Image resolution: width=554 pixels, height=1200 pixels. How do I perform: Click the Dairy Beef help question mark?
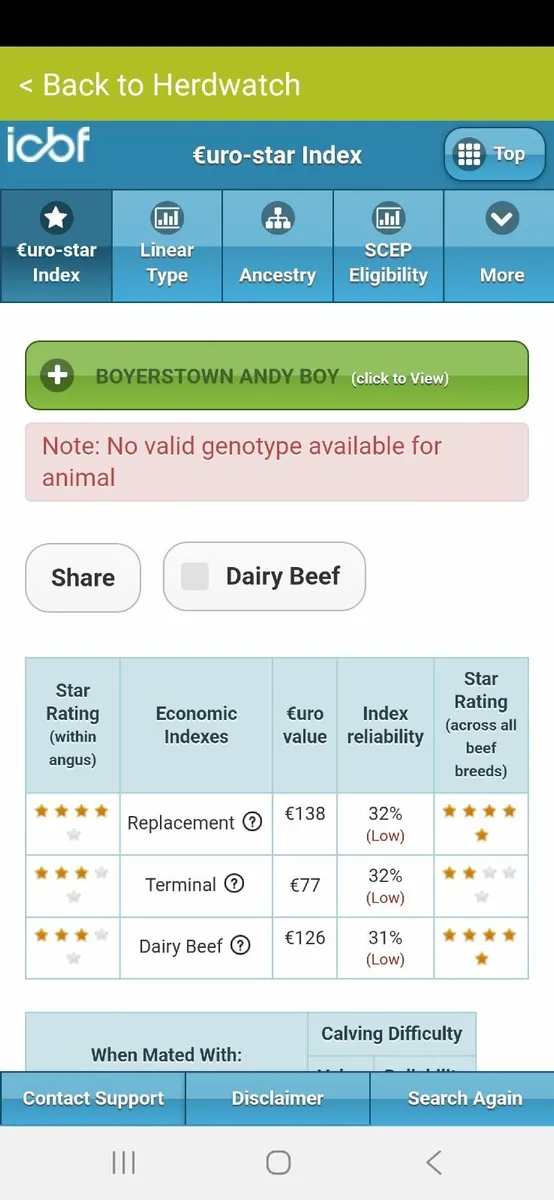tap(240, 946)
